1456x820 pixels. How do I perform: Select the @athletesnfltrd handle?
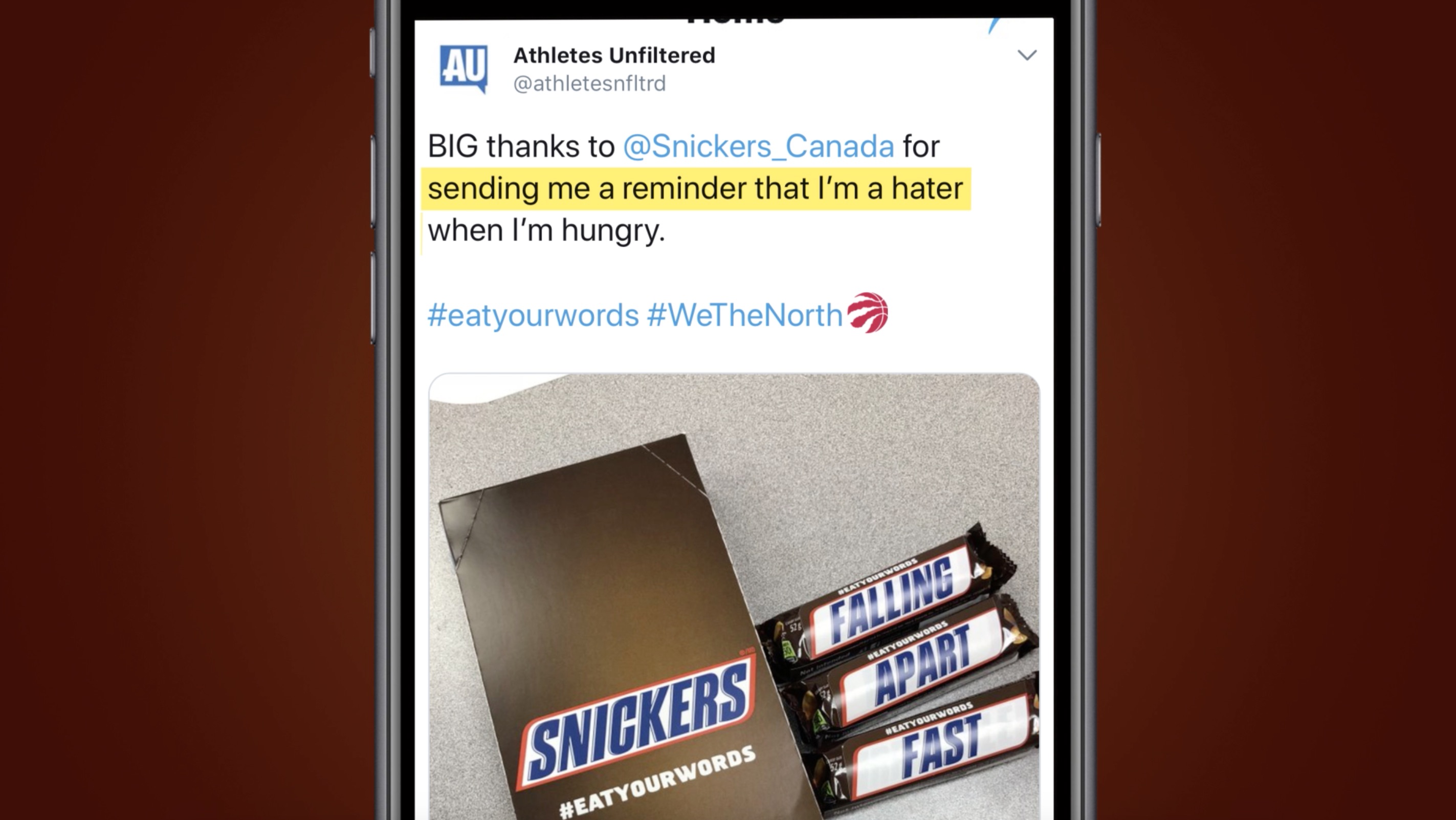pyautogui.click(x=589, y=84)
